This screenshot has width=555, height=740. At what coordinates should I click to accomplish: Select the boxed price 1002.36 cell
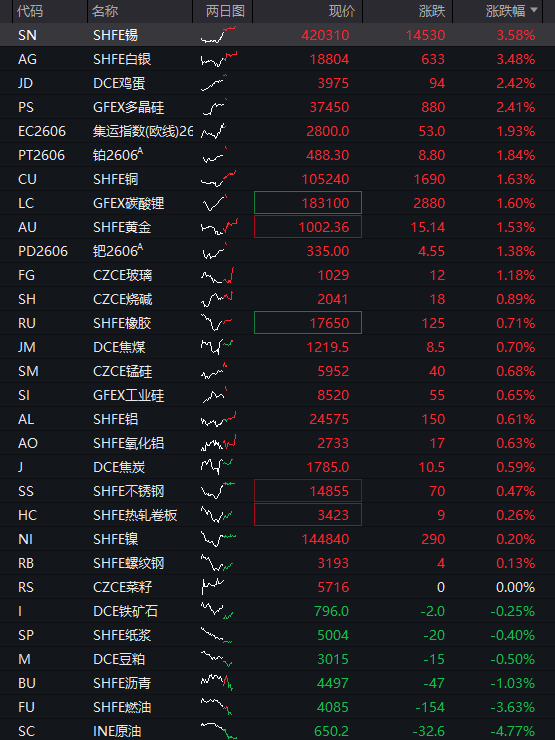pos(308,227)
